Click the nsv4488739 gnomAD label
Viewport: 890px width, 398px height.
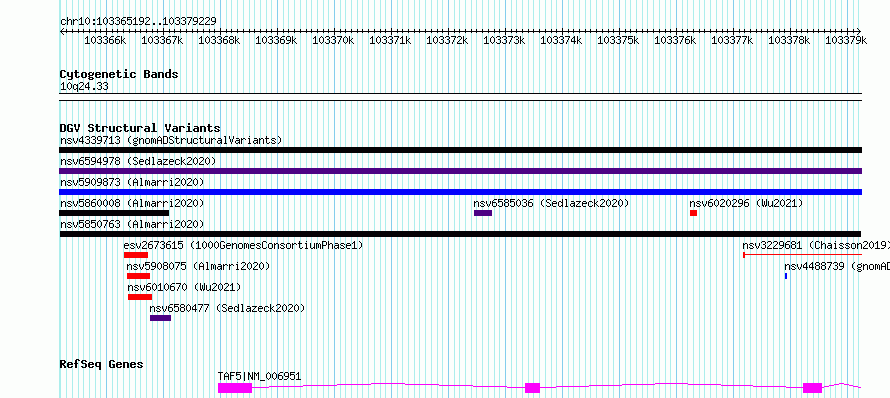[x=837, y=266]
